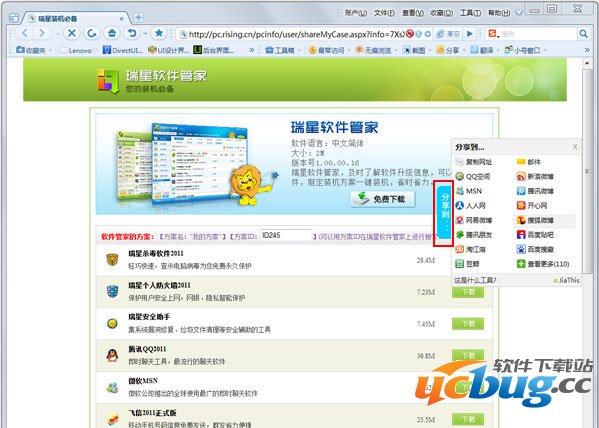Share to 新浪微博 in the share panel
The image size is (599, 428).
(535, 177)
